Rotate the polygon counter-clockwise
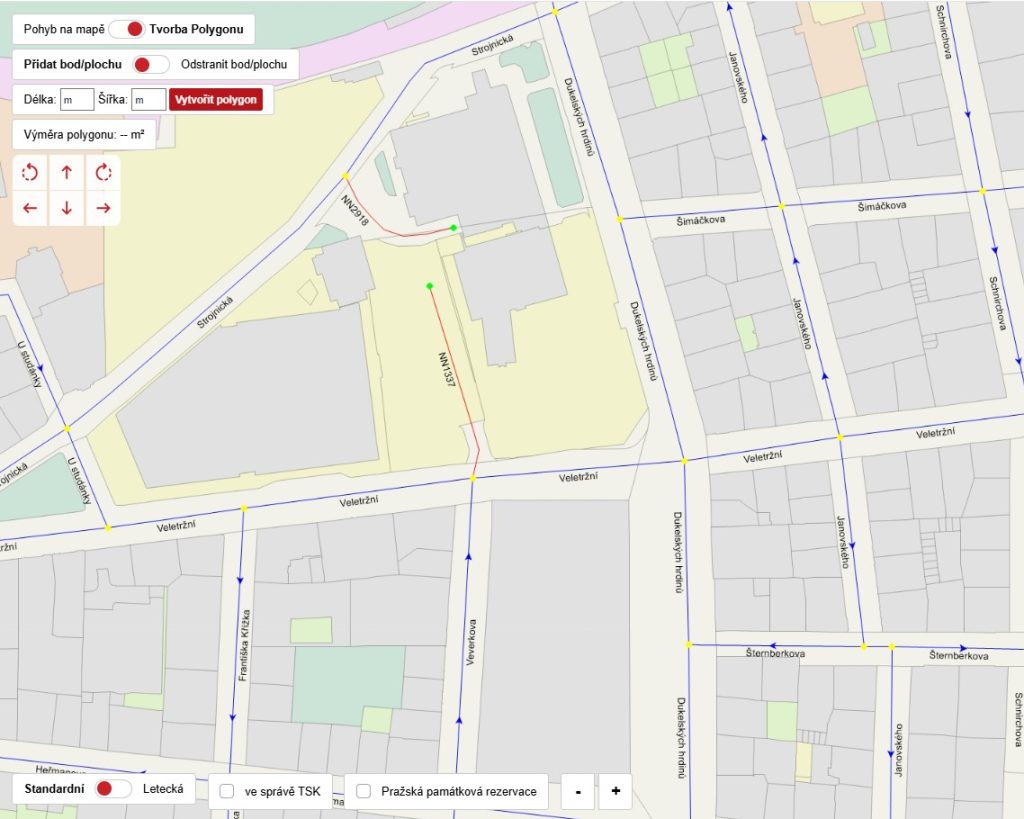 [x=30, y=173]
